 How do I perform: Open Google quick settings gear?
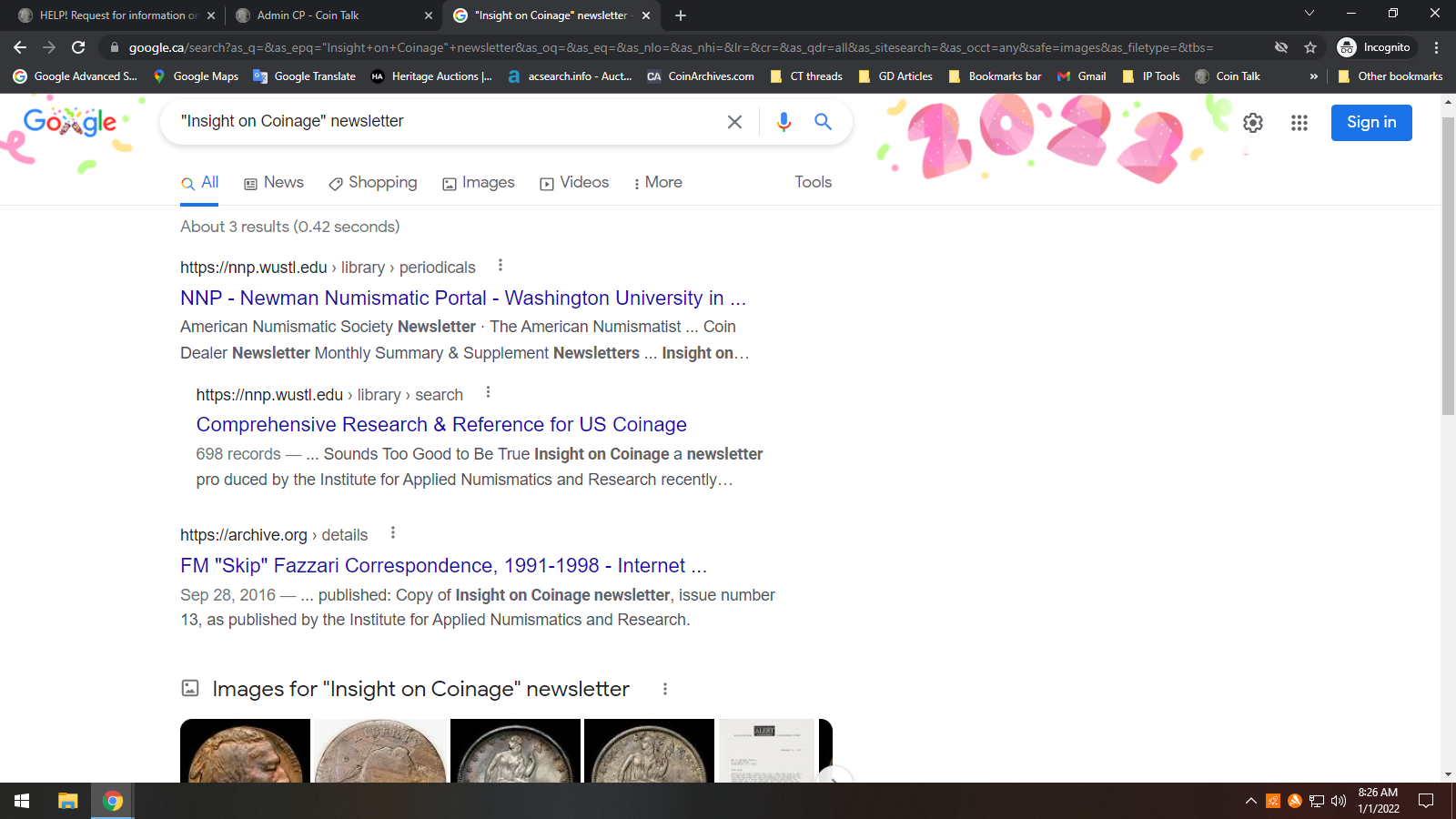tap(1253, 123)
